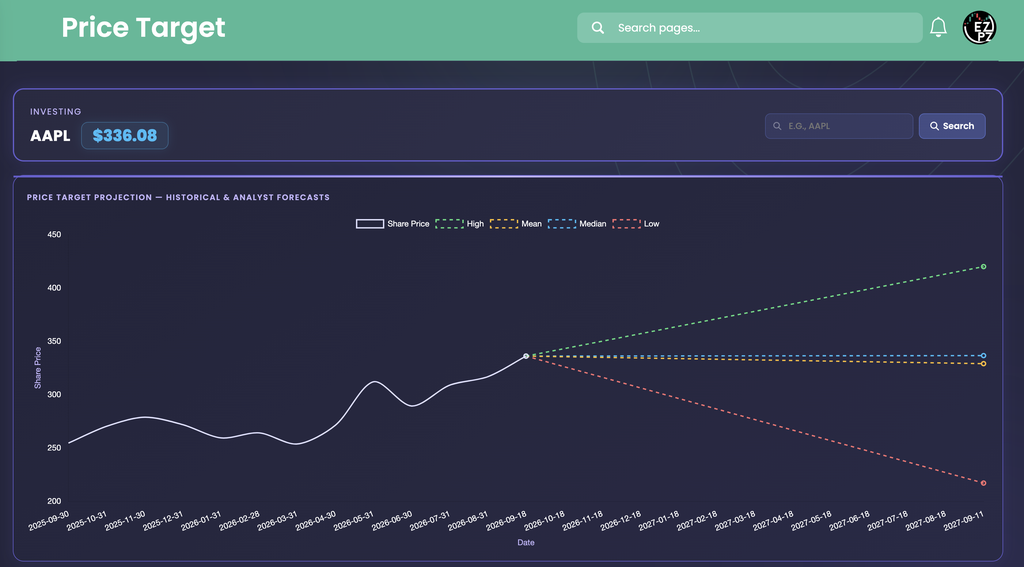Click the 2025-09-30 date axis label

click(x=50, y=521)
